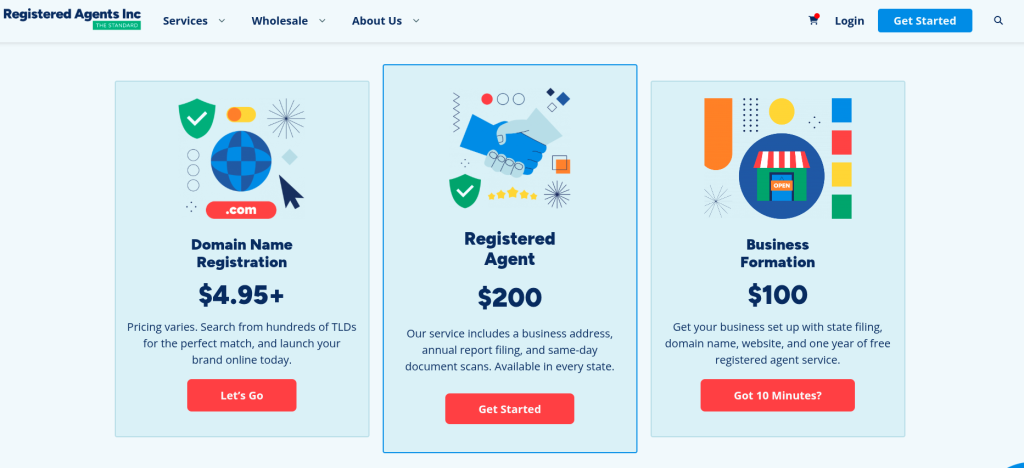Expand the About Us dropdown menu
This screenshot has height=468, width=1024.
(x=385, y=21)
